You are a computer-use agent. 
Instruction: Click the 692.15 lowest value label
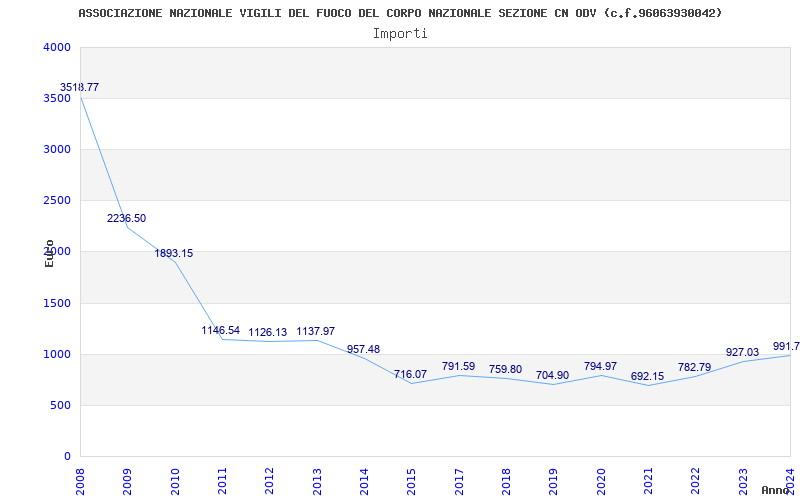coord(647,377)
